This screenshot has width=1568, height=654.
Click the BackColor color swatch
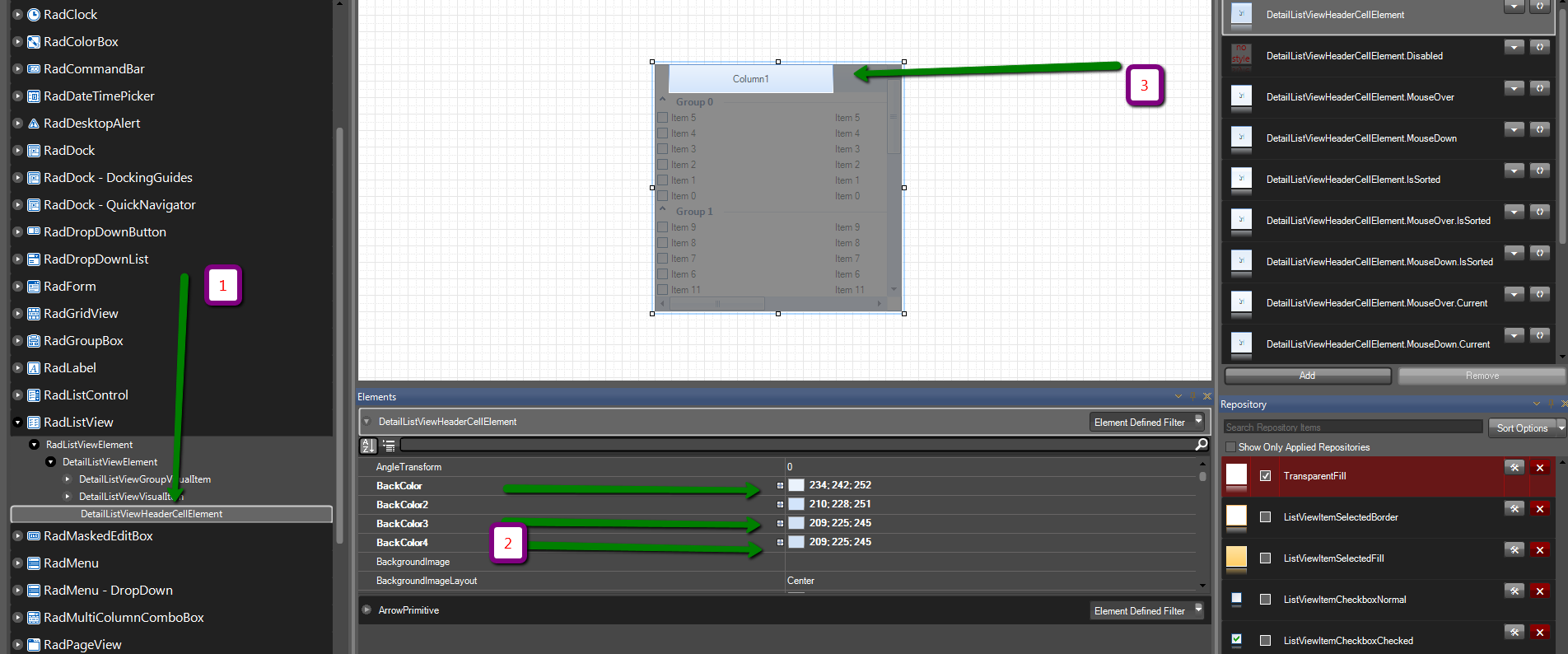(796, 485)
